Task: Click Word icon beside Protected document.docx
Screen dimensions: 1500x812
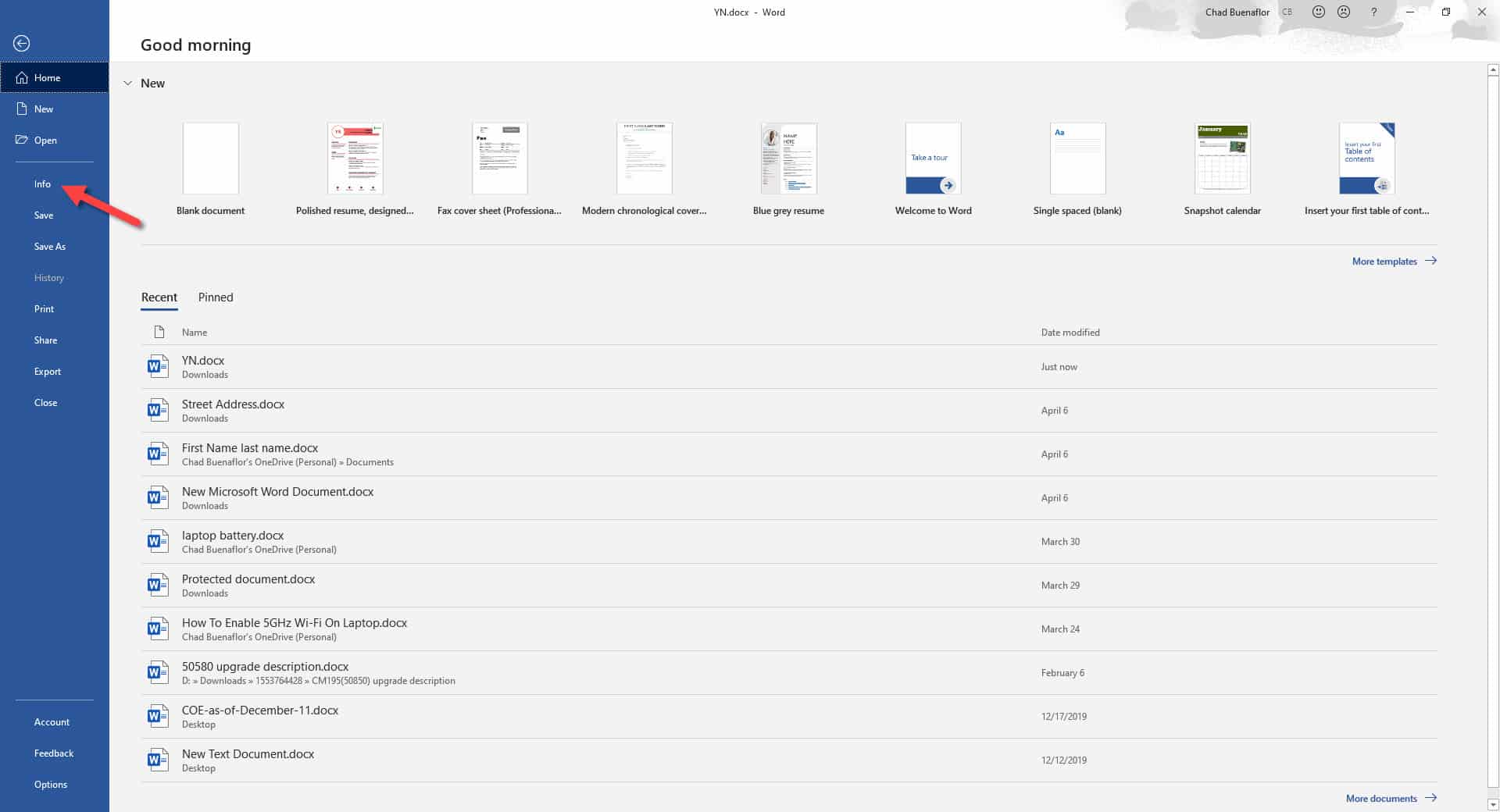Action: (158, 585)
